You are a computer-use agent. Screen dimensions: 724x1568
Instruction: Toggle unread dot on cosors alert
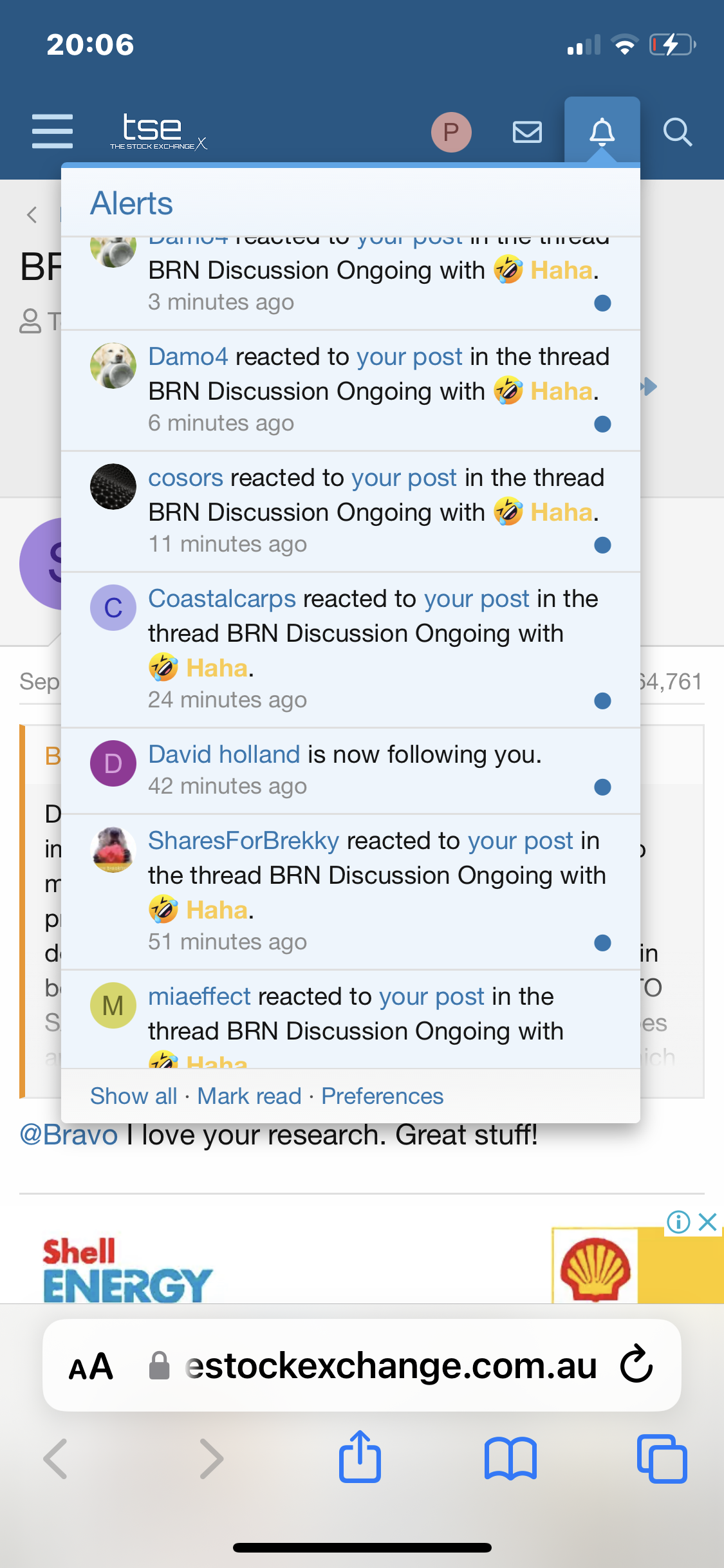(x=602, y=545)
